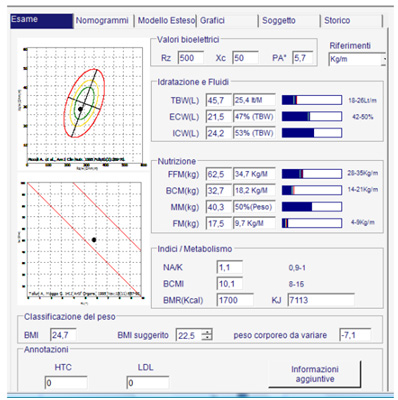Select the FFM(kg) value 62,5
This screenshot has height=400, width=398.
pyautogui.click(x=218, y=174)
